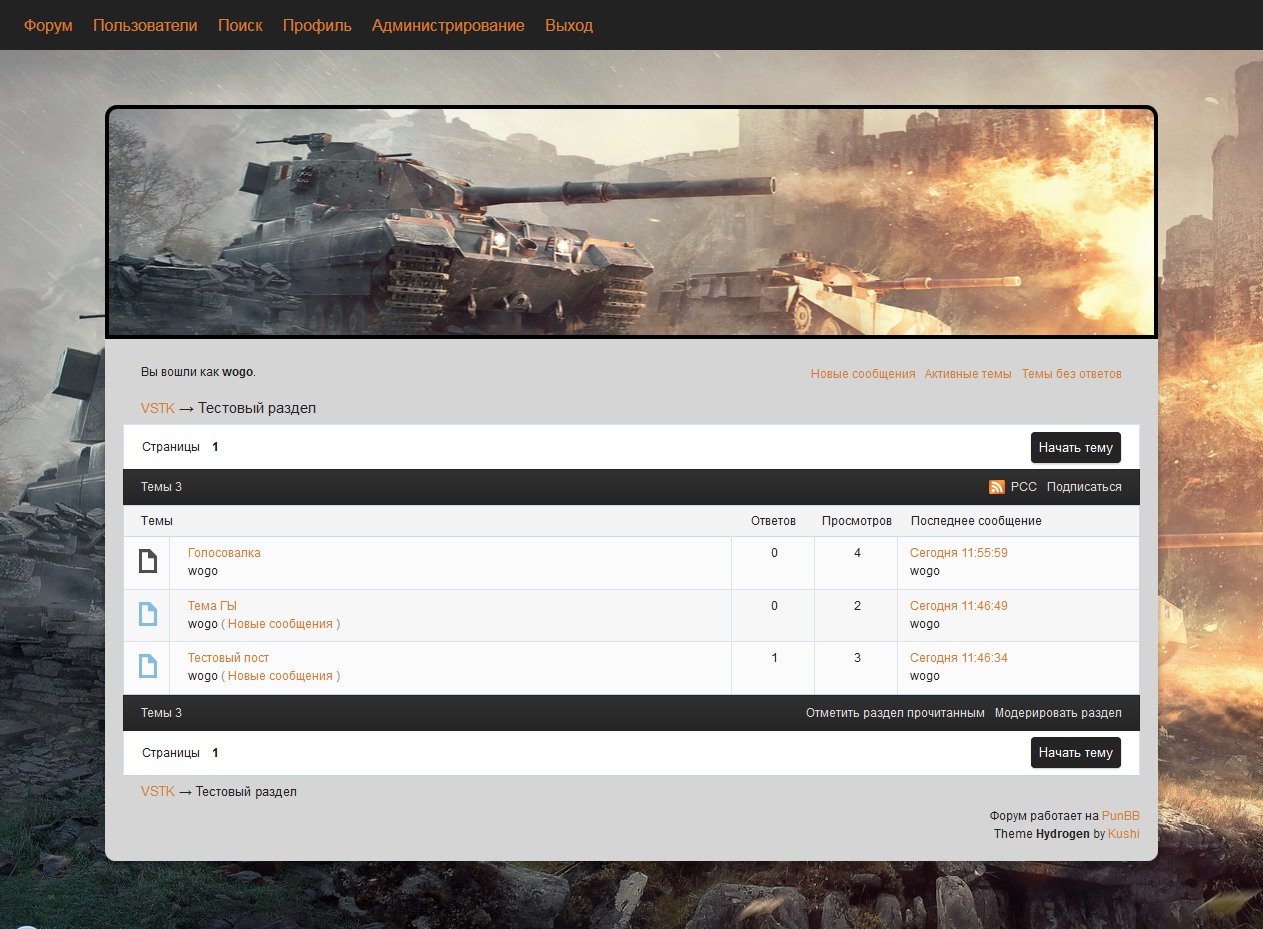
Task: Click the replies count 1 for Тестовый пост
Action: [774, 658]
